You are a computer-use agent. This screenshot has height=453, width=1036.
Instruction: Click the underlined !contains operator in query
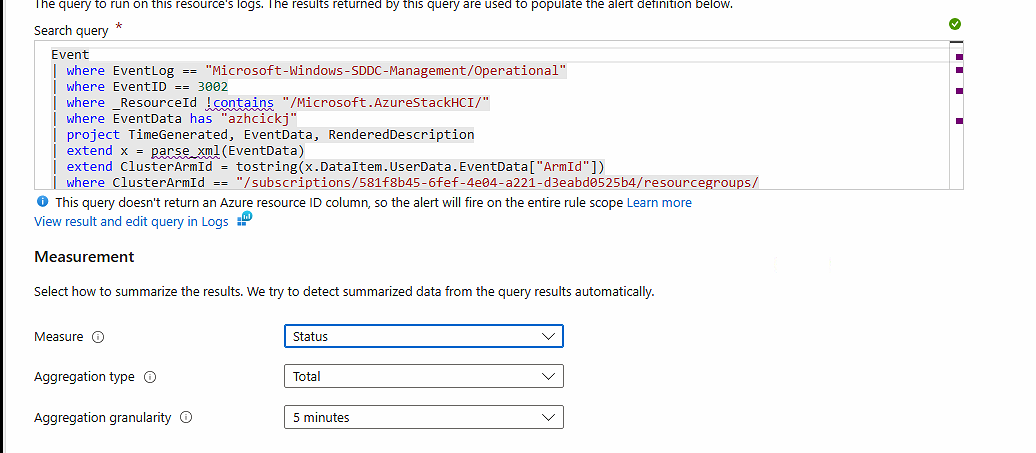pos(238,103)
